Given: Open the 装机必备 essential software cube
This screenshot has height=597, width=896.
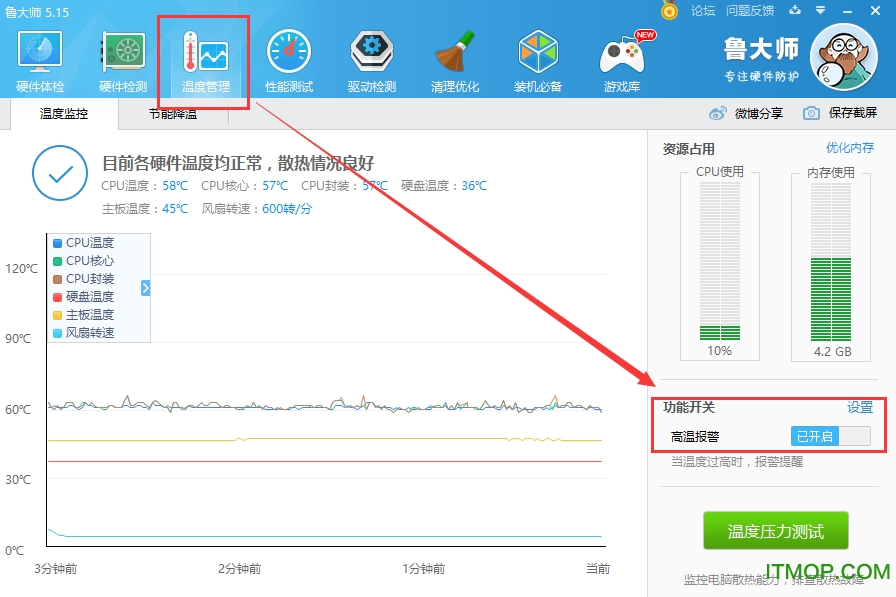Looking at the screenshot, I should coord(538,61).
